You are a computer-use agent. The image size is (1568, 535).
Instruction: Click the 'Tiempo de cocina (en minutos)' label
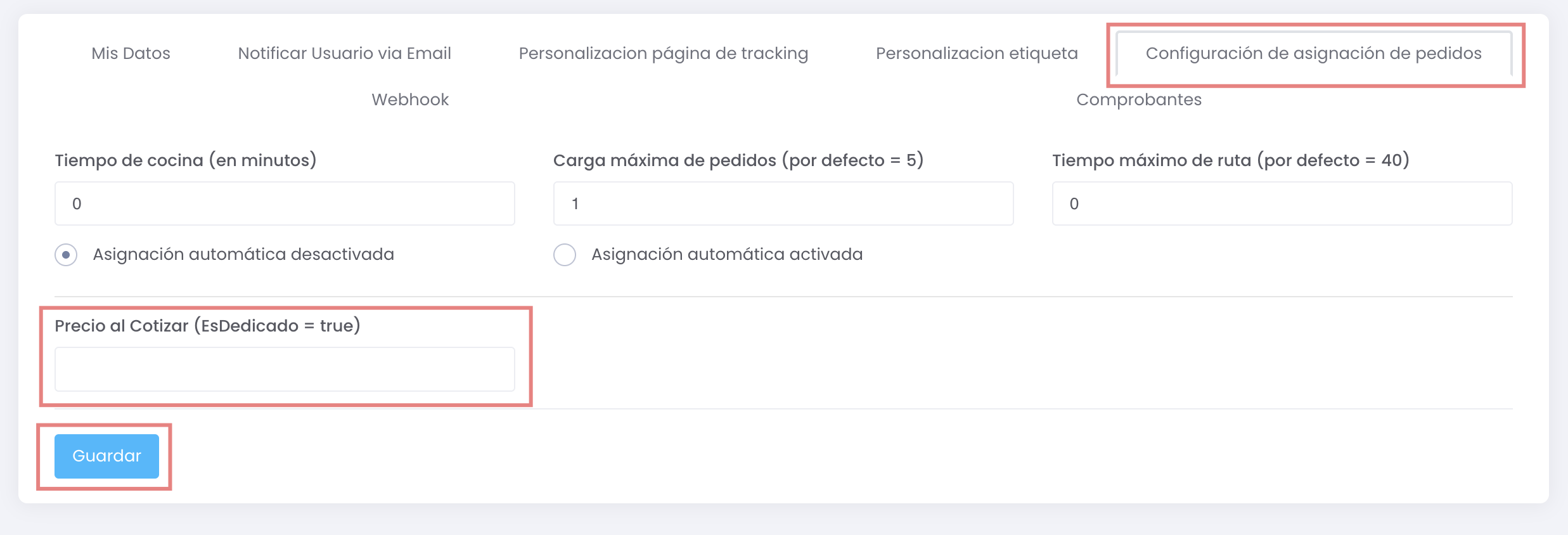186,160
